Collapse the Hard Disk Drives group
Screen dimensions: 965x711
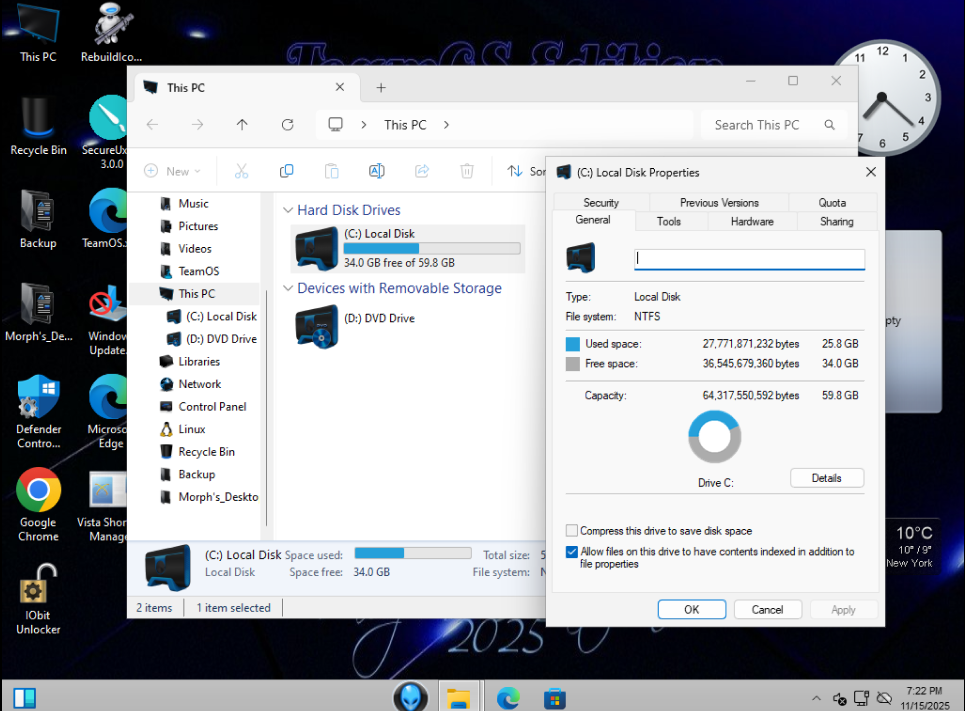288,211
